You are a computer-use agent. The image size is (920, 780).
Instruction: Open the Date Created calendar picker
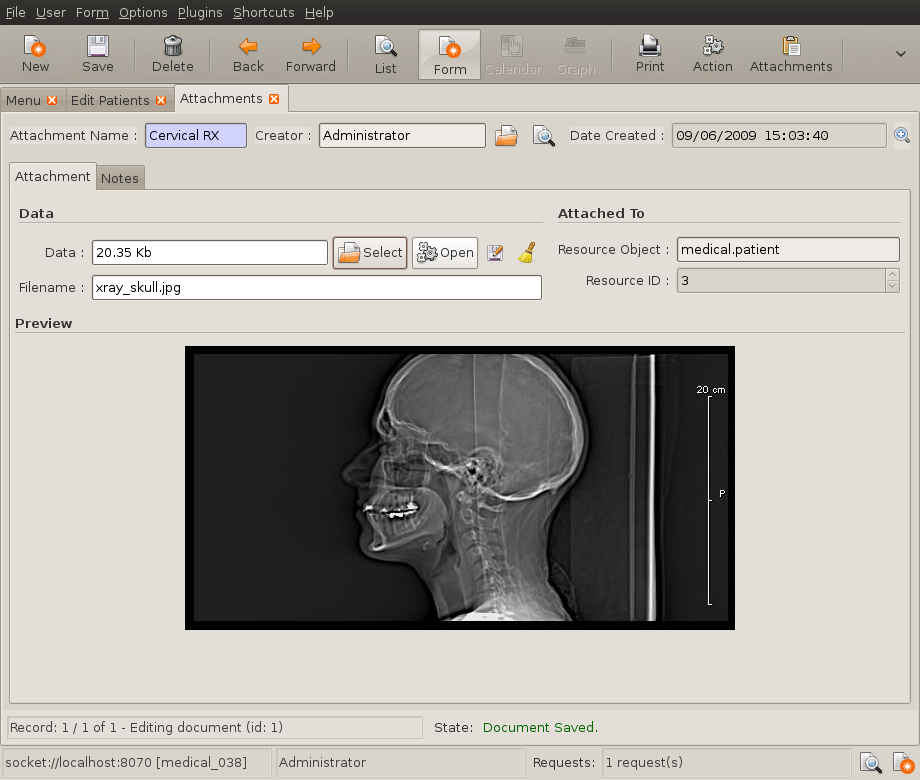[901, 136]
